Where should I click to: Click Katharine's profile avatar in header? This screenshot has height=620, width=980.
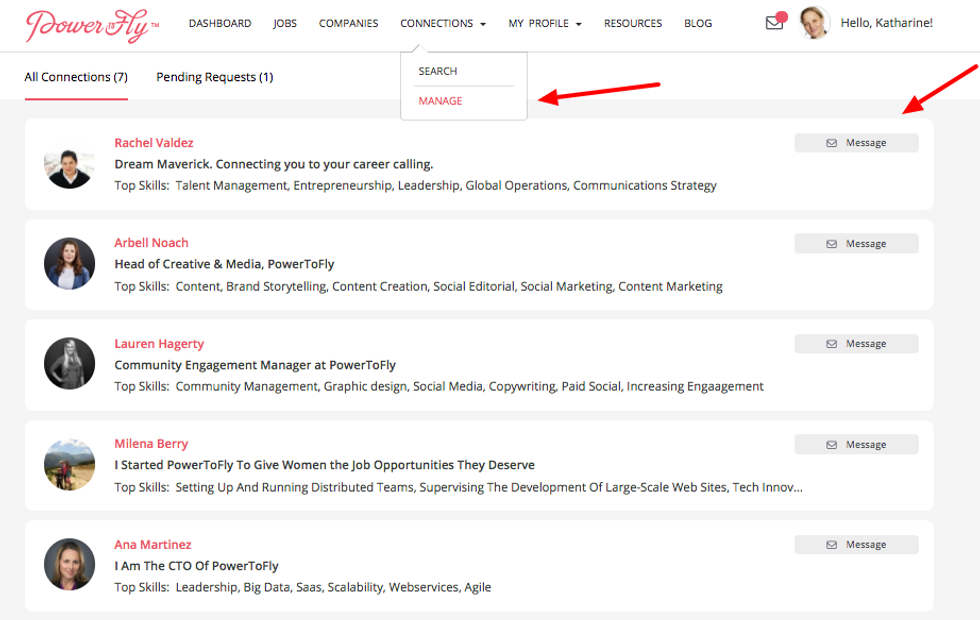pyautogui.click(x=815, y=23)
